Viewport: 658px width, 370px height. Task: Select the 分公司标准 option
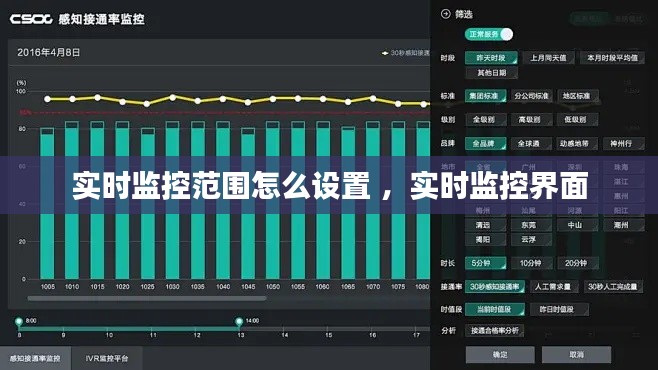pyautogui.click(x=531, y=96)
